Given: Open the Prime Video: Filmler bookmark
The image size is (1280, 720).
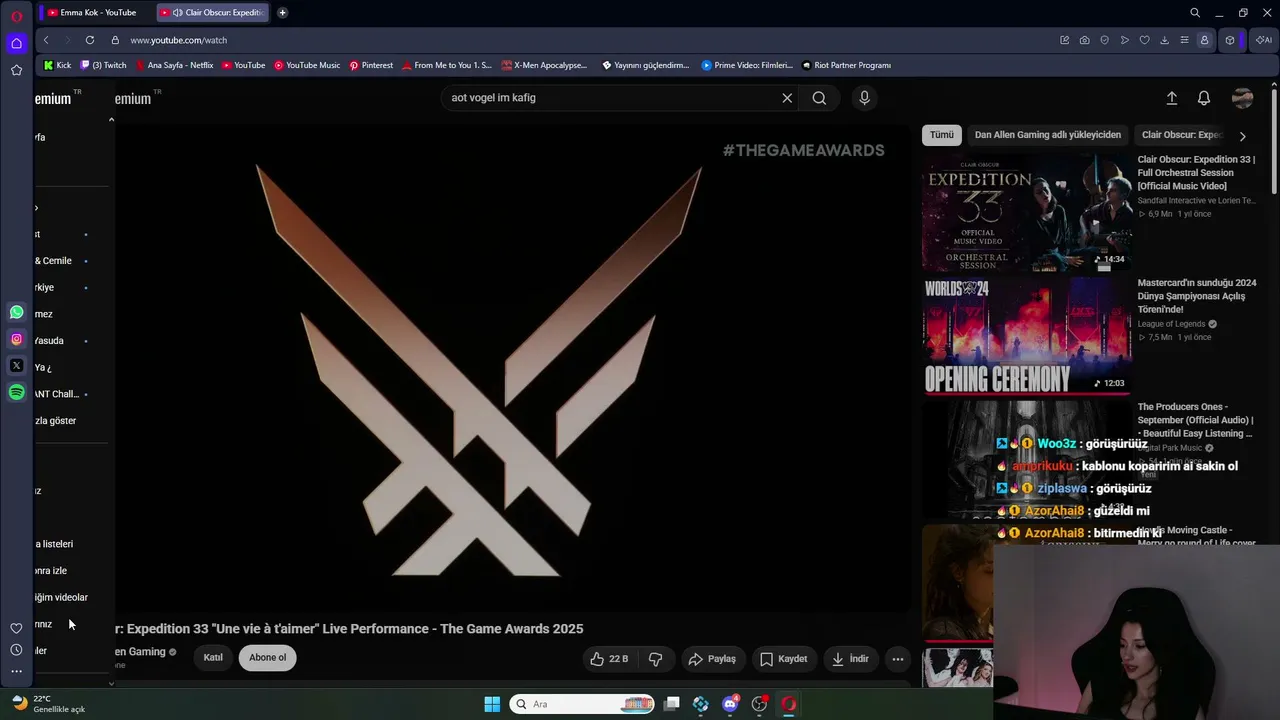Looking at the screenshot, I should [747, 66].
